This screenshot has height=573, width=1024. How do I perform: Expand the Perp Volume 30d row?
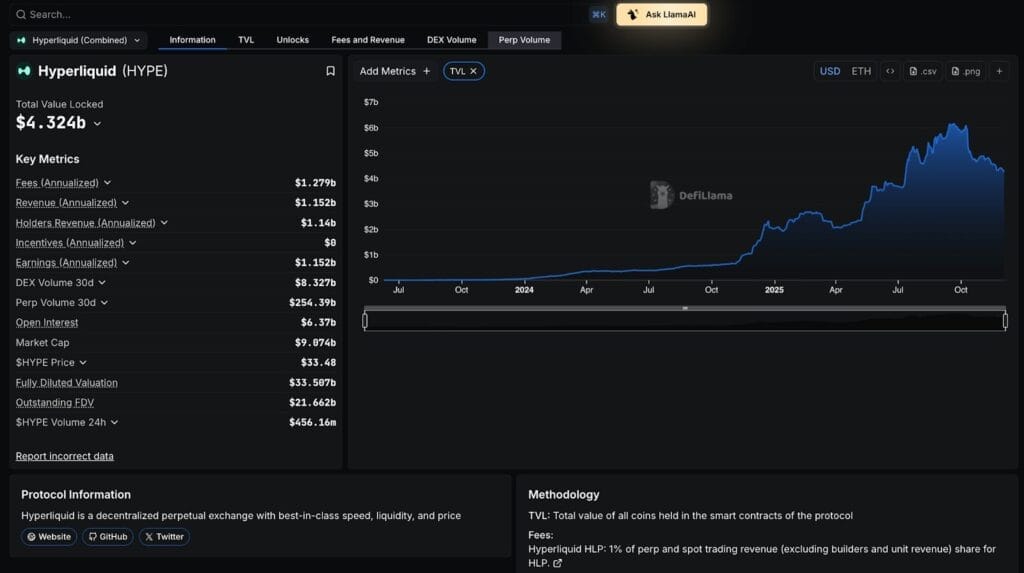(104, 303)
